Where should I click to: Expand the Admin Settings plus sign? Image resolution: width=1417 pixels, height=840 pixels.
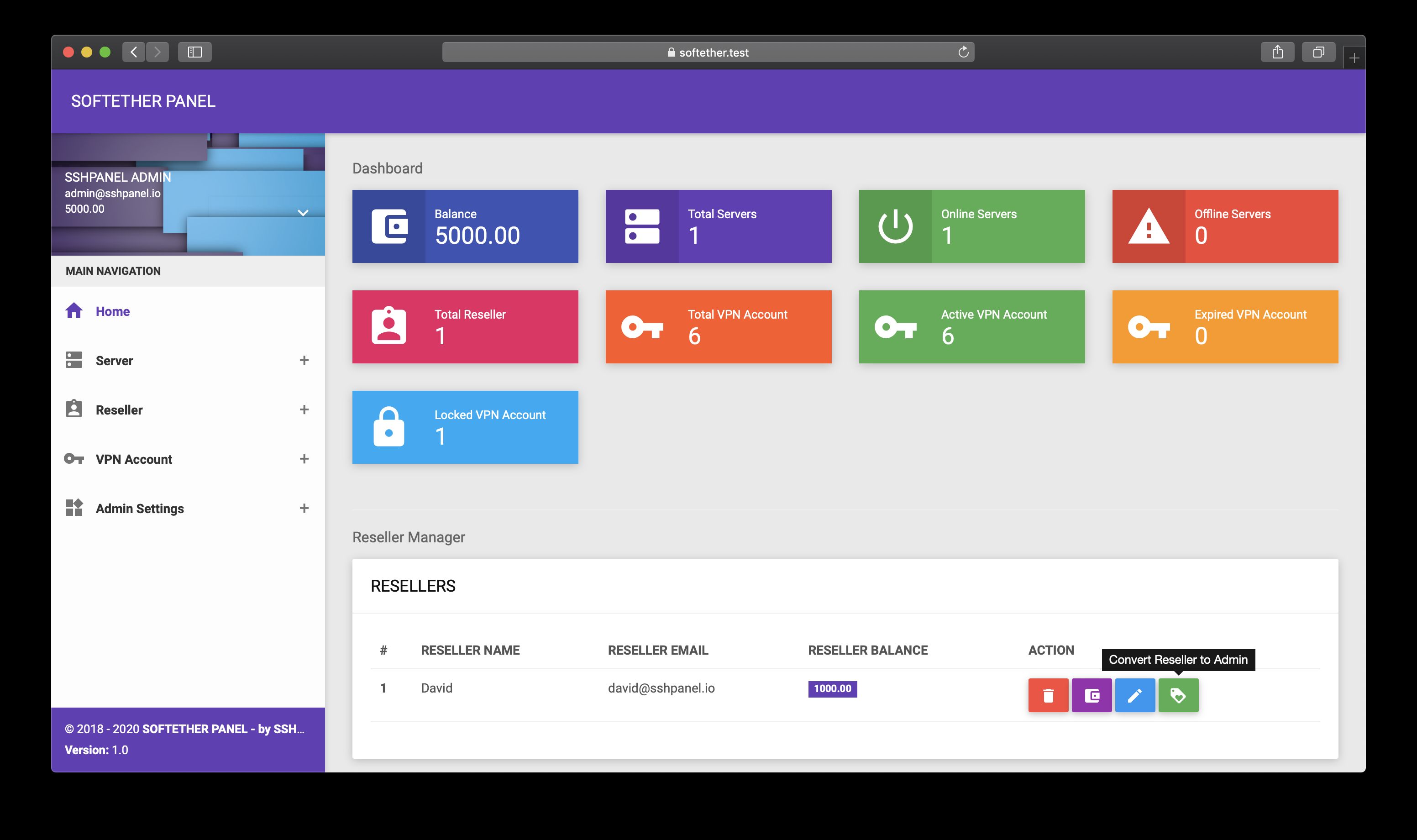[304, 508]
